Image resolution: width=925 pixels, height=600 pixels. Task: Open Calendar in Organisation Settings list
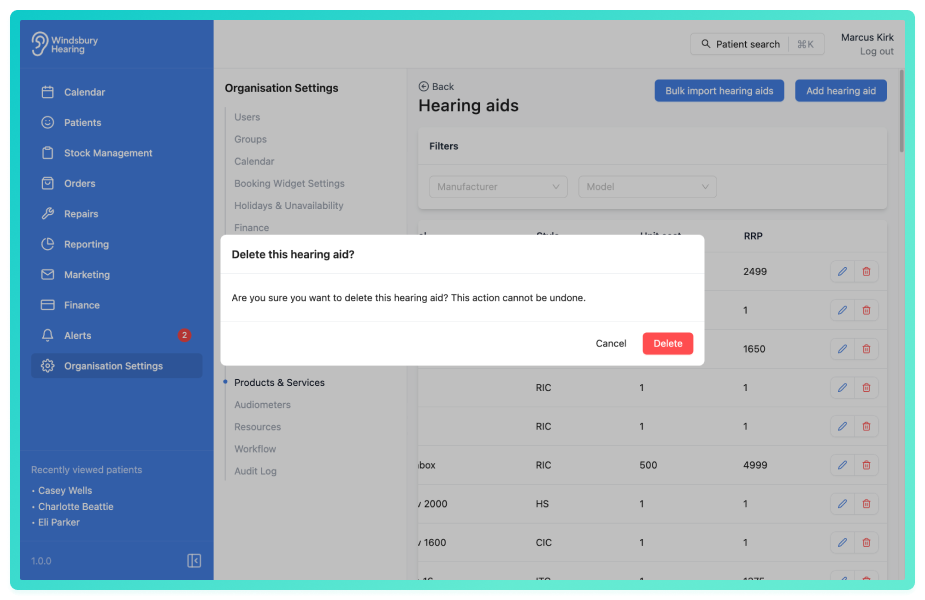tap(254, 161)
